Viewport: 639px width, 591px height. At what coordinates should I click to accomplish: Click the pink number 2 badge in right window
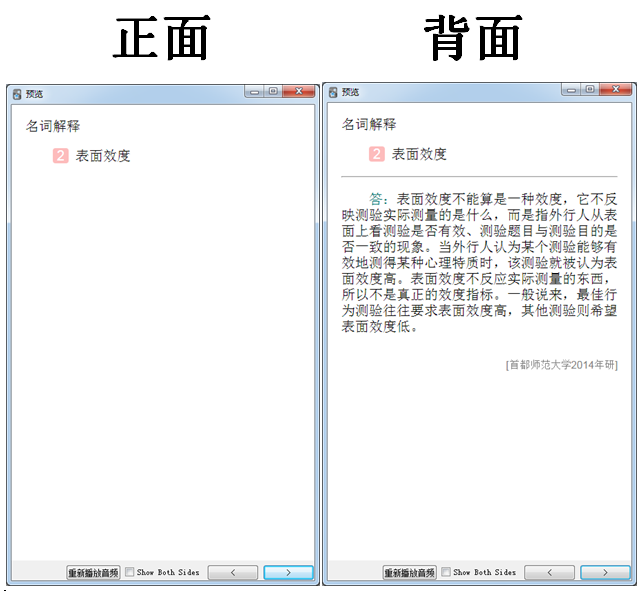click(x=377, y=154)
